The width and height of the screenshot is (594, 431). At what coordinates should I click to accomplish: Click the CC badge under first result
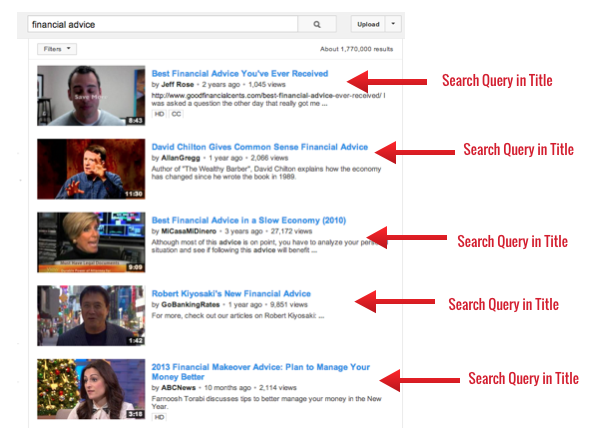[176, 114]
